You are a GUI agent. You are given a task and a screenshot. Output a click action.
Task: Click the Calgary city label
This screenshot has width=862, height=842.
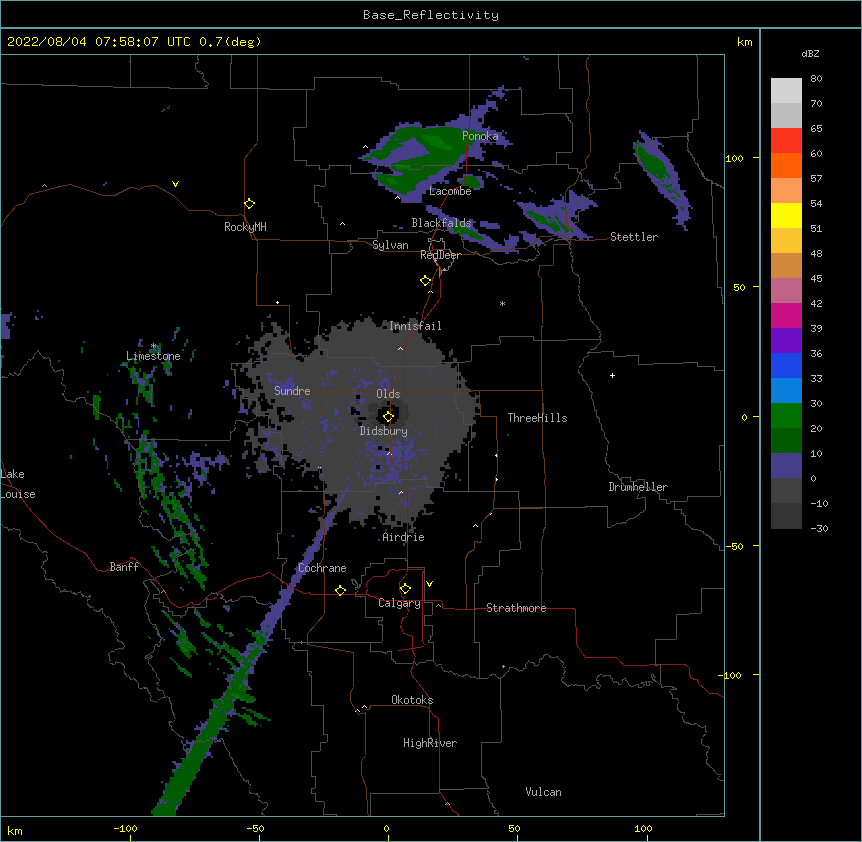click(x=400, y=603)
